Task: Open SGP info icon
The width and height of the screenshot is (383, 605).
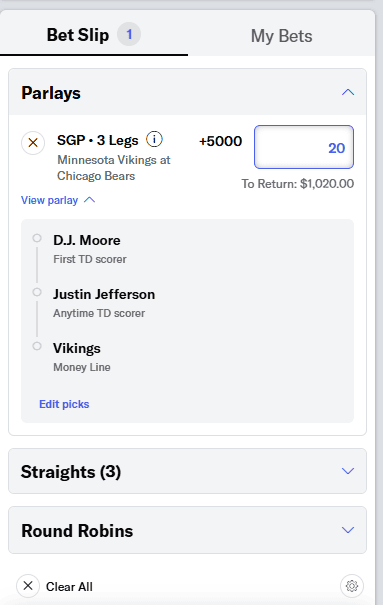Action: click(154, 139)
